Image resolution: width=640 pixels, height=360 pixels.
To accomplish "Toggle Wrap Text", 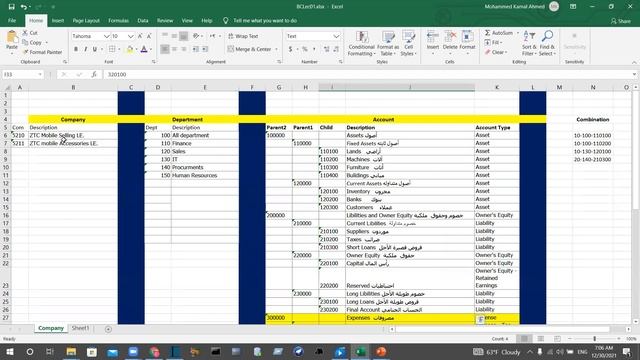I will click(x=243, y=36).
